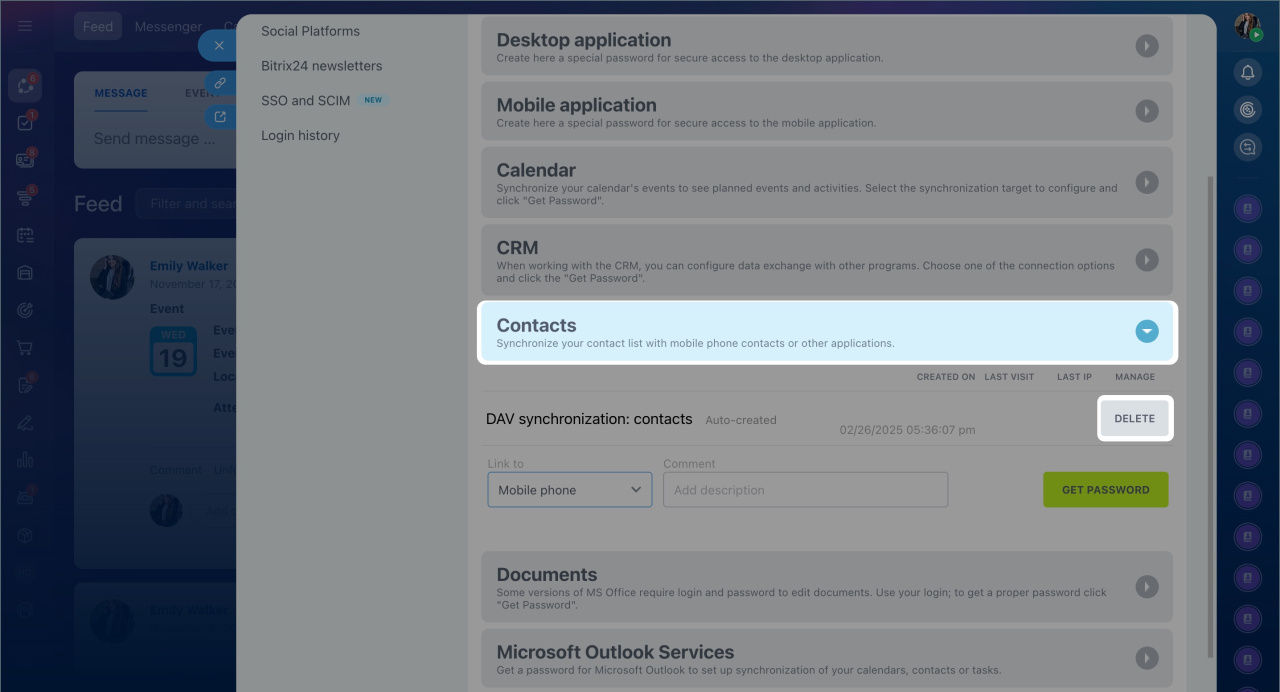The image size is (1280, 692).
Task: Select SSO and SCIM menu item
Action: (x=306, y=100)
